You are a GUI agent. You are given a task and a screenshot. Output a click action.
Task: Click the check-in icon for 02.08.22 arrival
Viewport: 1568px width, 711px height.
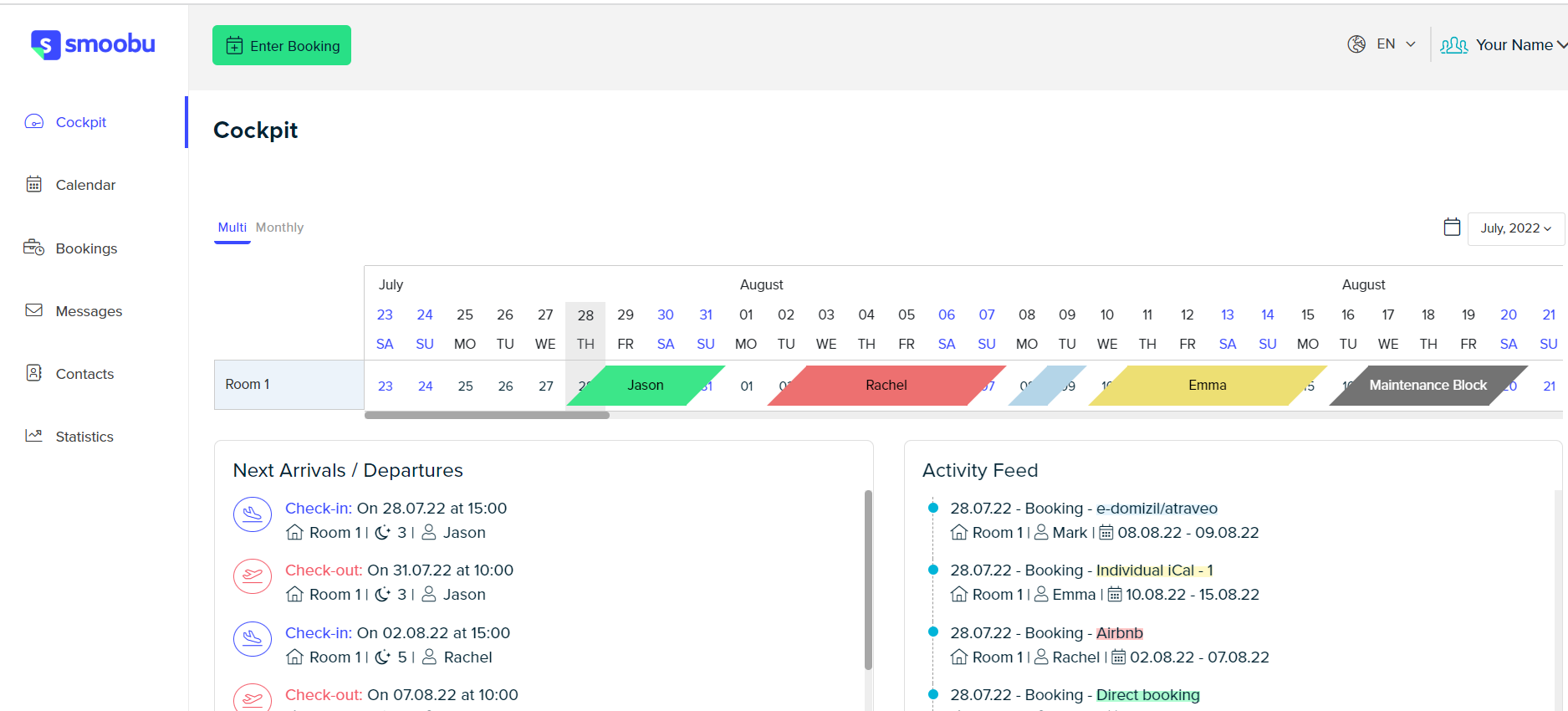pyautogui.click(x=253, y=639)
